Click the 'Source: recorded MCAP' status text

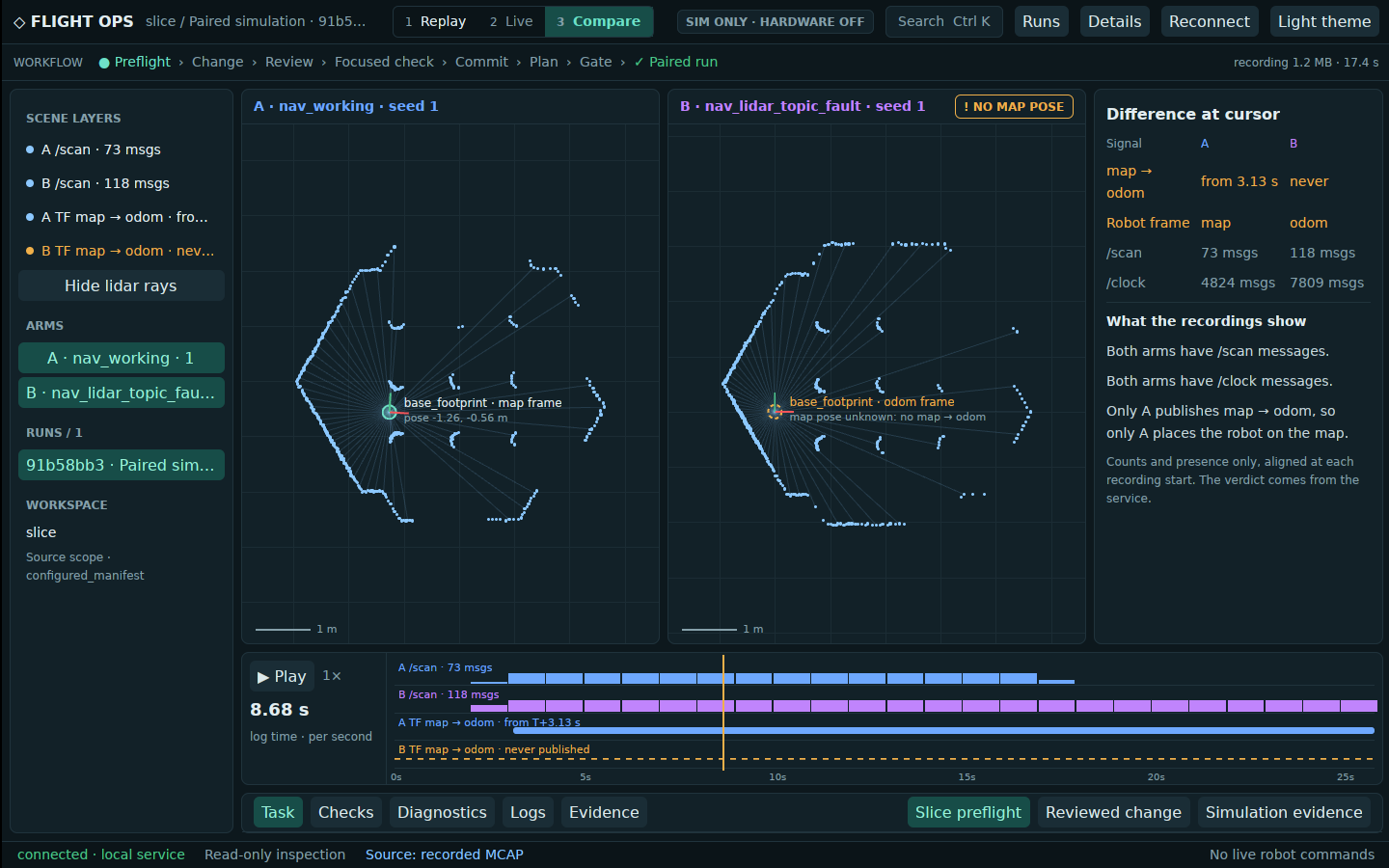click(x=445, y=854)
